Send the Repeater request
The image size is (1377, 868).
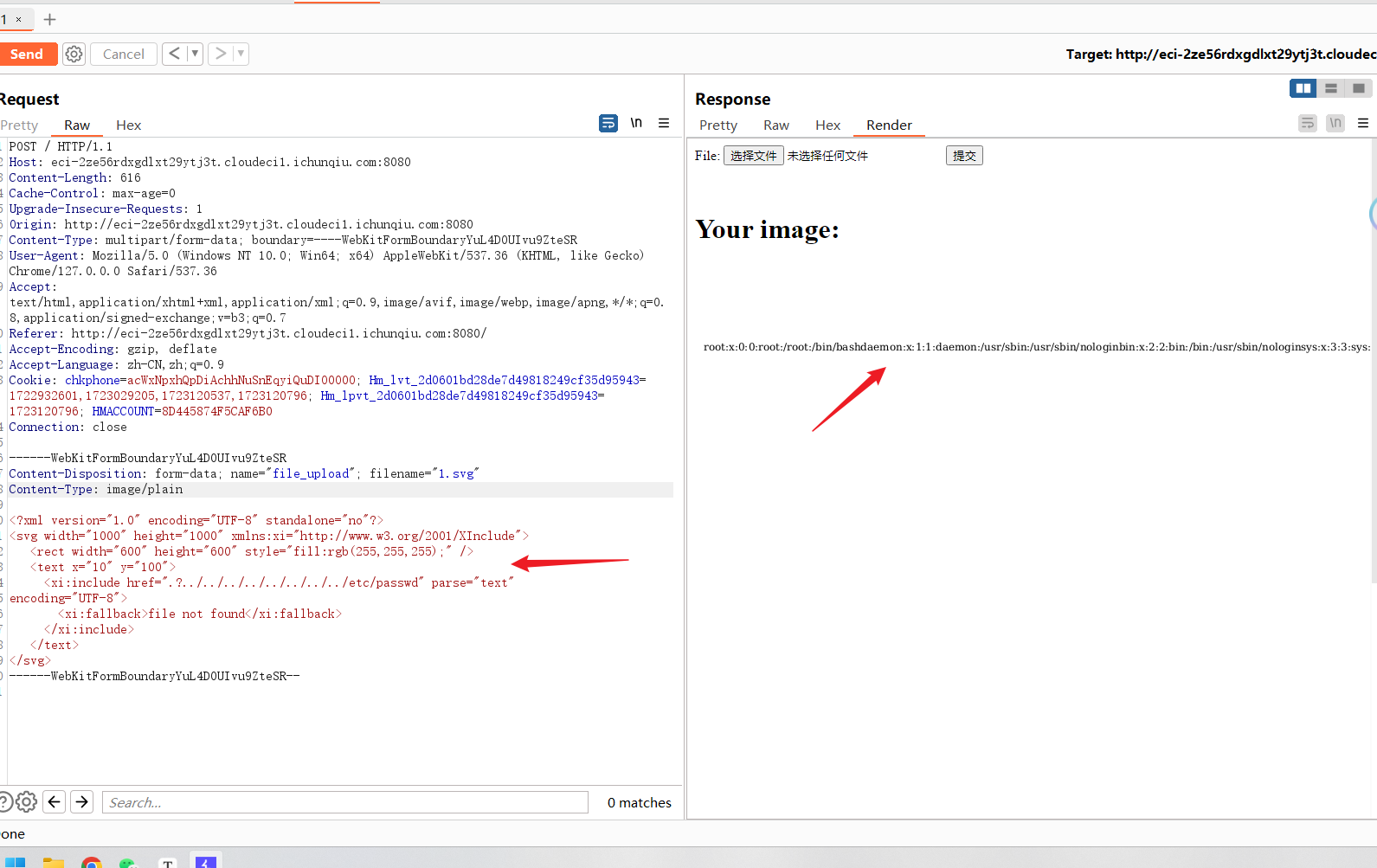click(27, 54)
